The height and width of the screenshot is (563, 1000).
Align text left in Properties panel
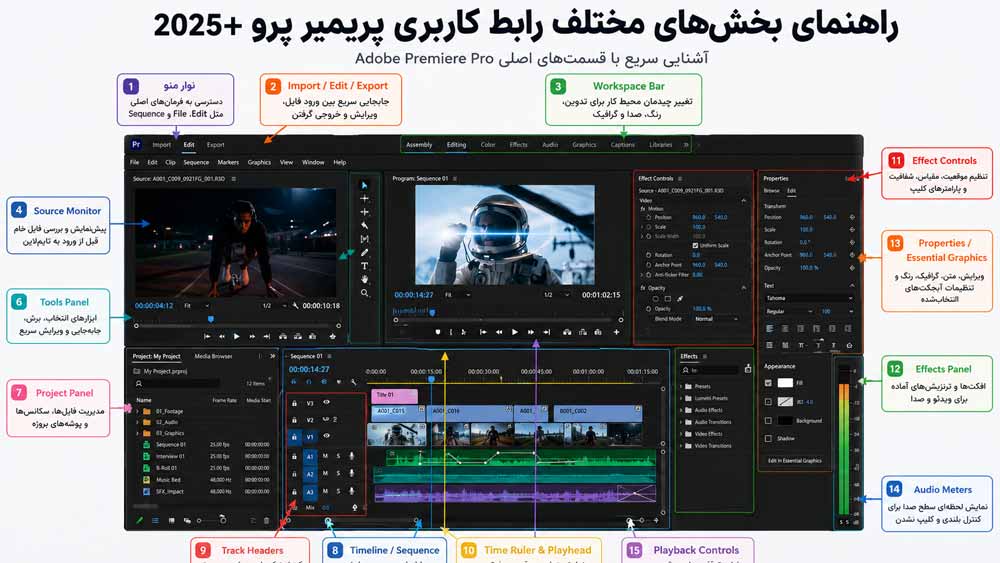click(769, 328)
